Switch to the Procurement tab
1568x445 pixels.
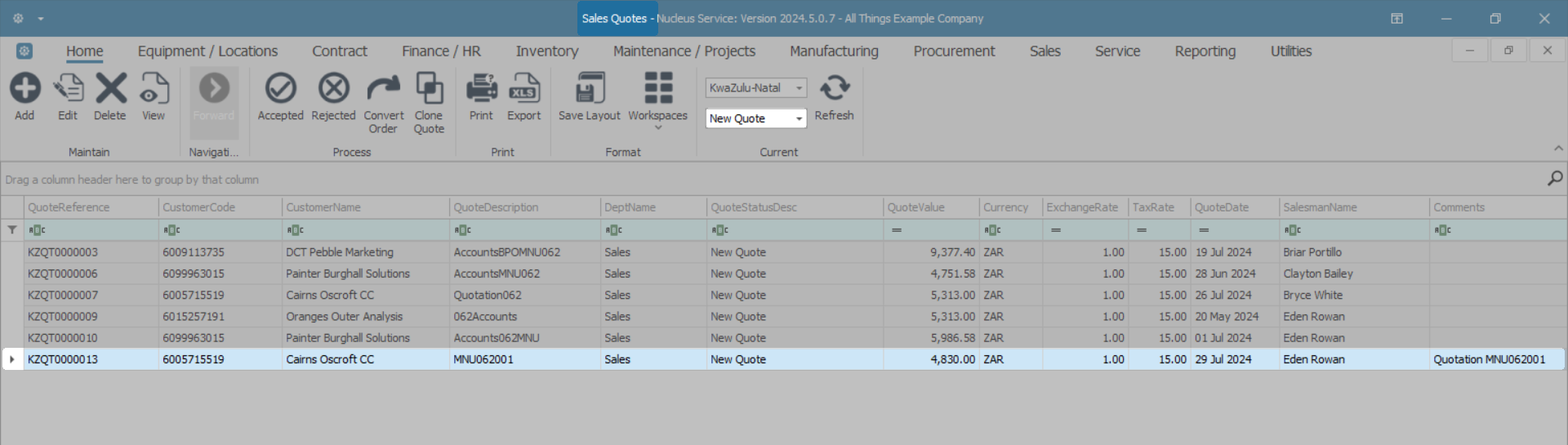(954, 51)
